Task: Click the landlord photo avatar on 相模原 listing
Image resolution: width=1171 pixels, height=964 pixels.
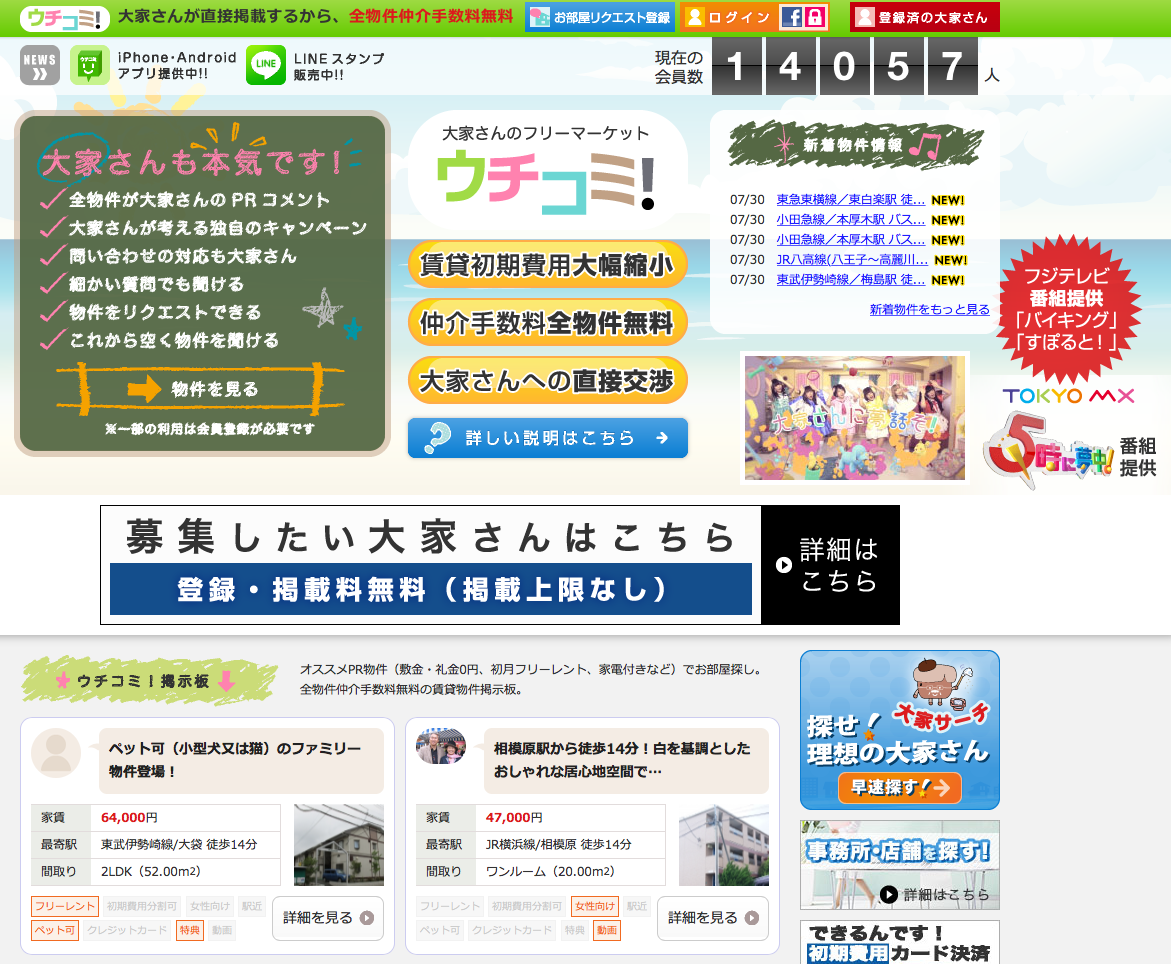Action: click(x=441, y=747)
